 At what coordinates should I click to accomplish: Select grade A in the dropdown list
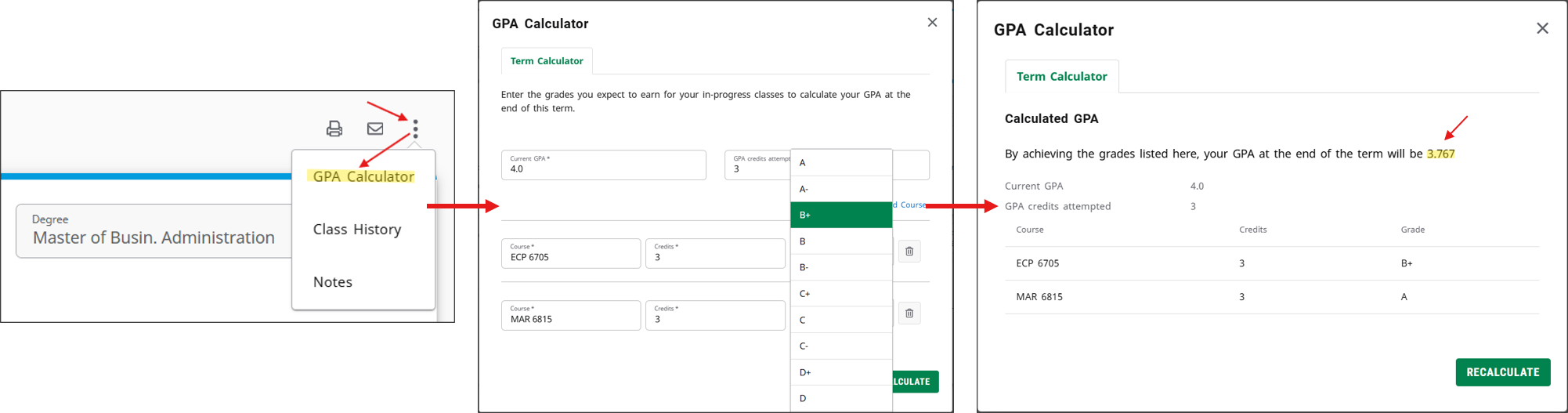click(840, 163)
